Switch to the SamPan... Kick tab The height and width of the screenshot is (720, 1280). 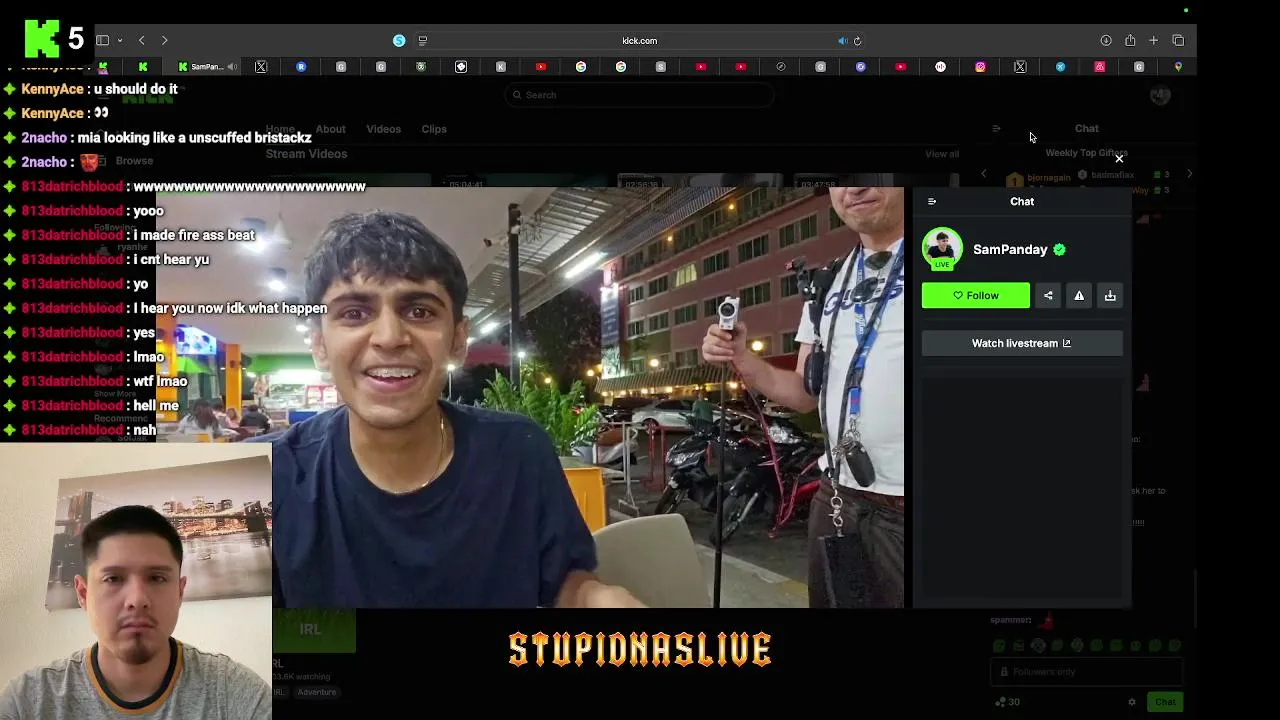[x=203, y=67]
